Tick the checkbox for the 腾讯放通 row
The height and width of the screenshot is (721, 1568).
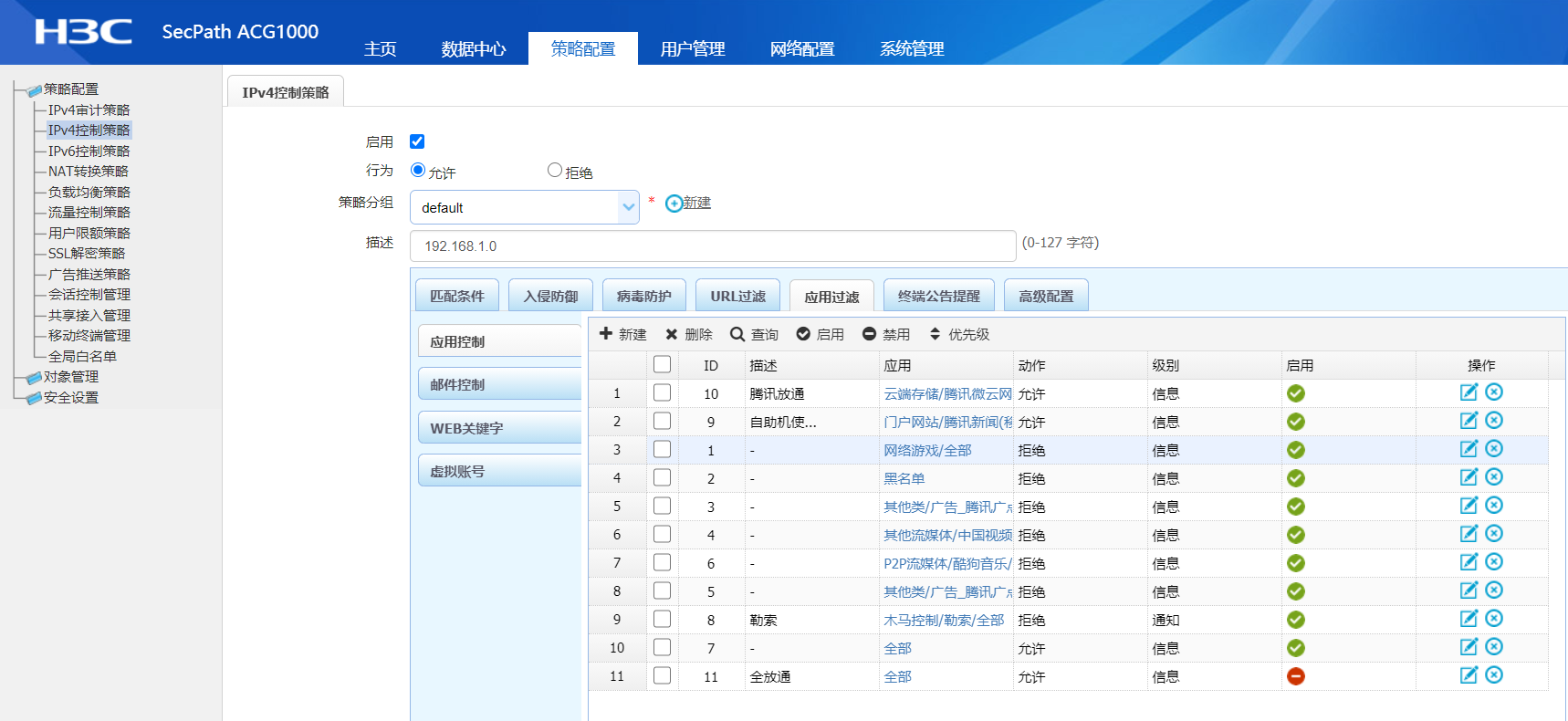coord(663,392)
